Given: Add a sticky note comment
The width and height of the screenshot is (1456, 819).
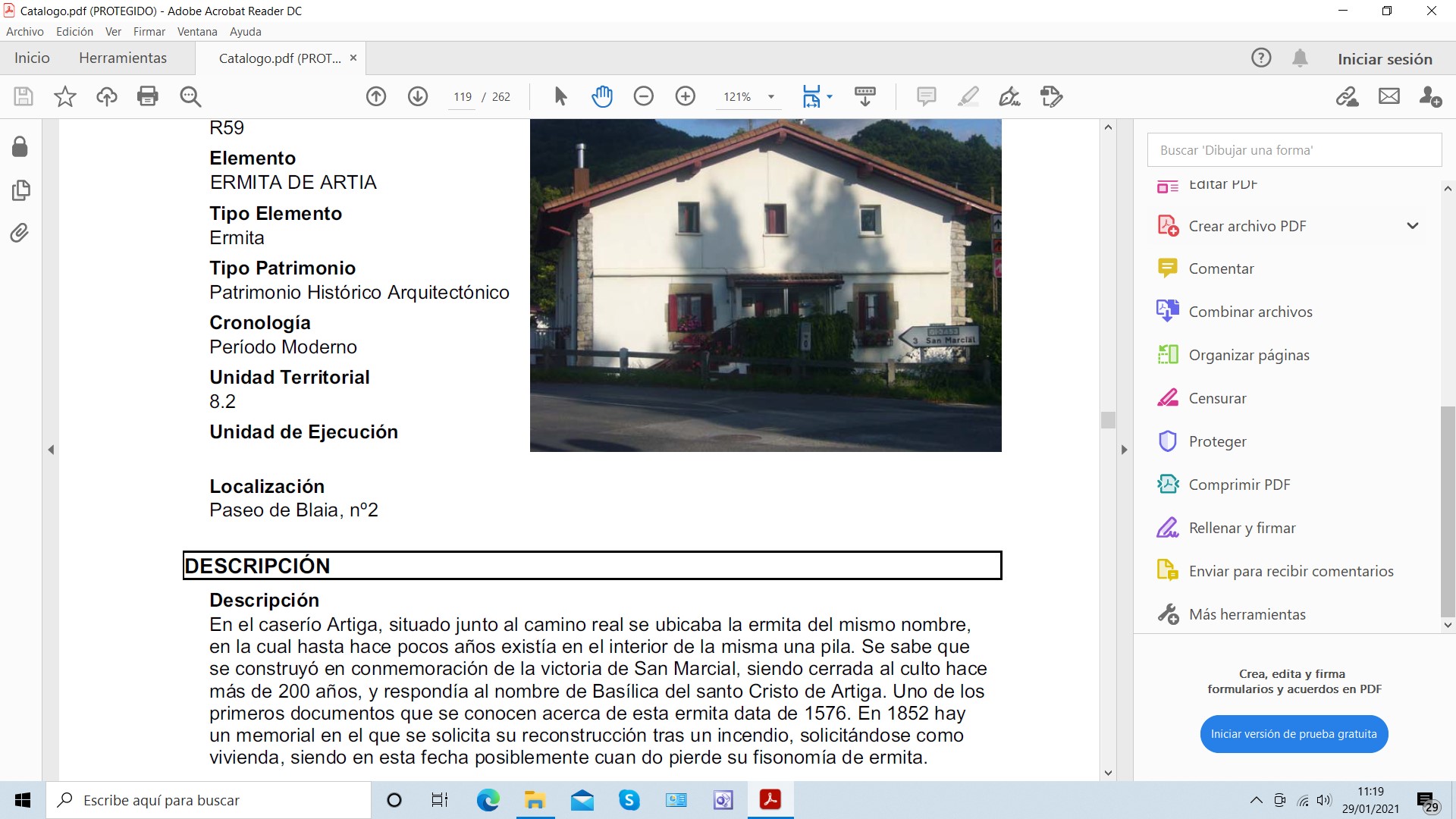Looking at the screenshot, I should (x=926, y=96).
